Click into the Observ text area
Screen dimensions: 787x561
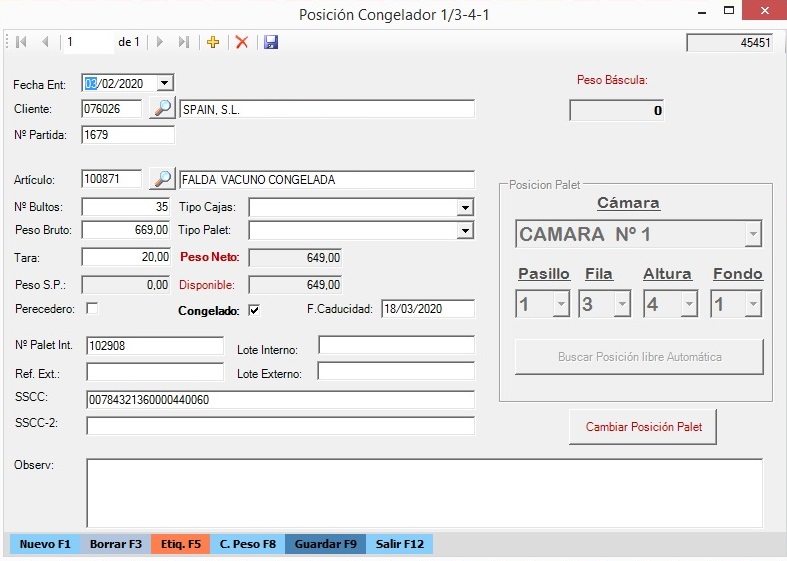(424, 492)
